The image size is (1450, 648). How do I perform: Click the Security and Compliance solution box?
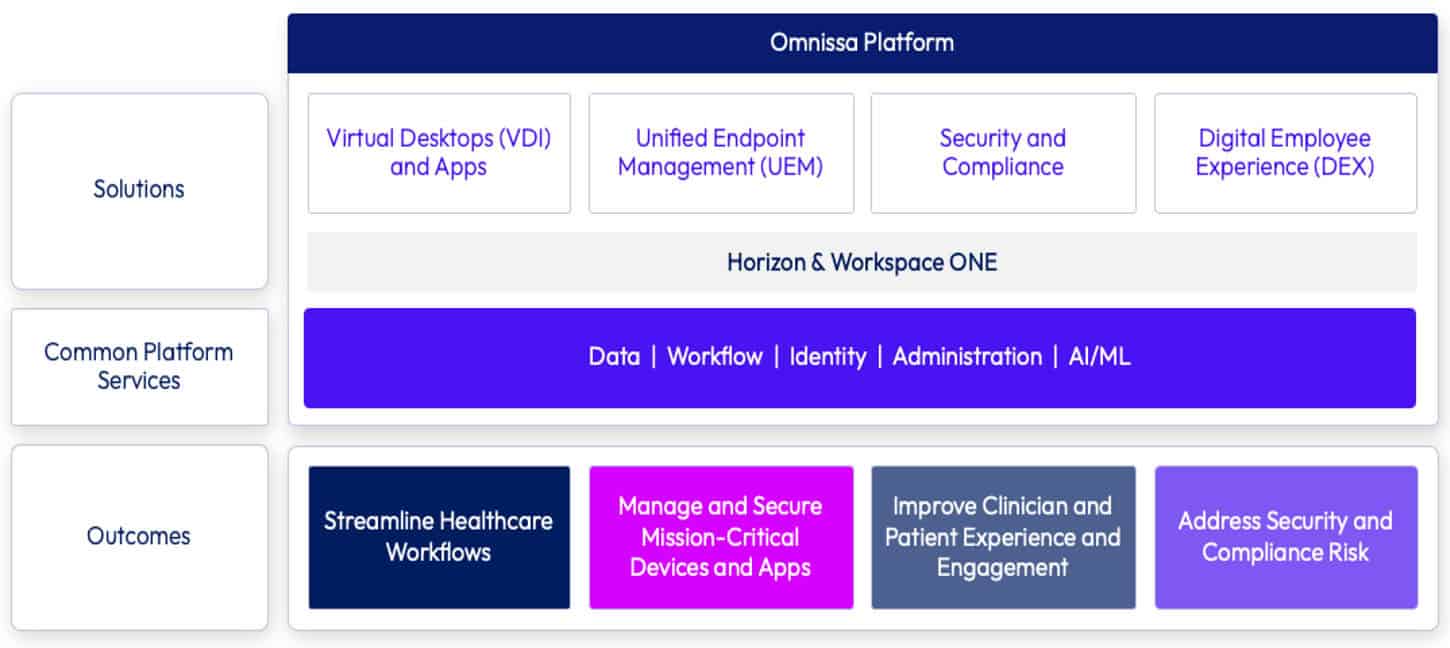[x=1003, y=153]
